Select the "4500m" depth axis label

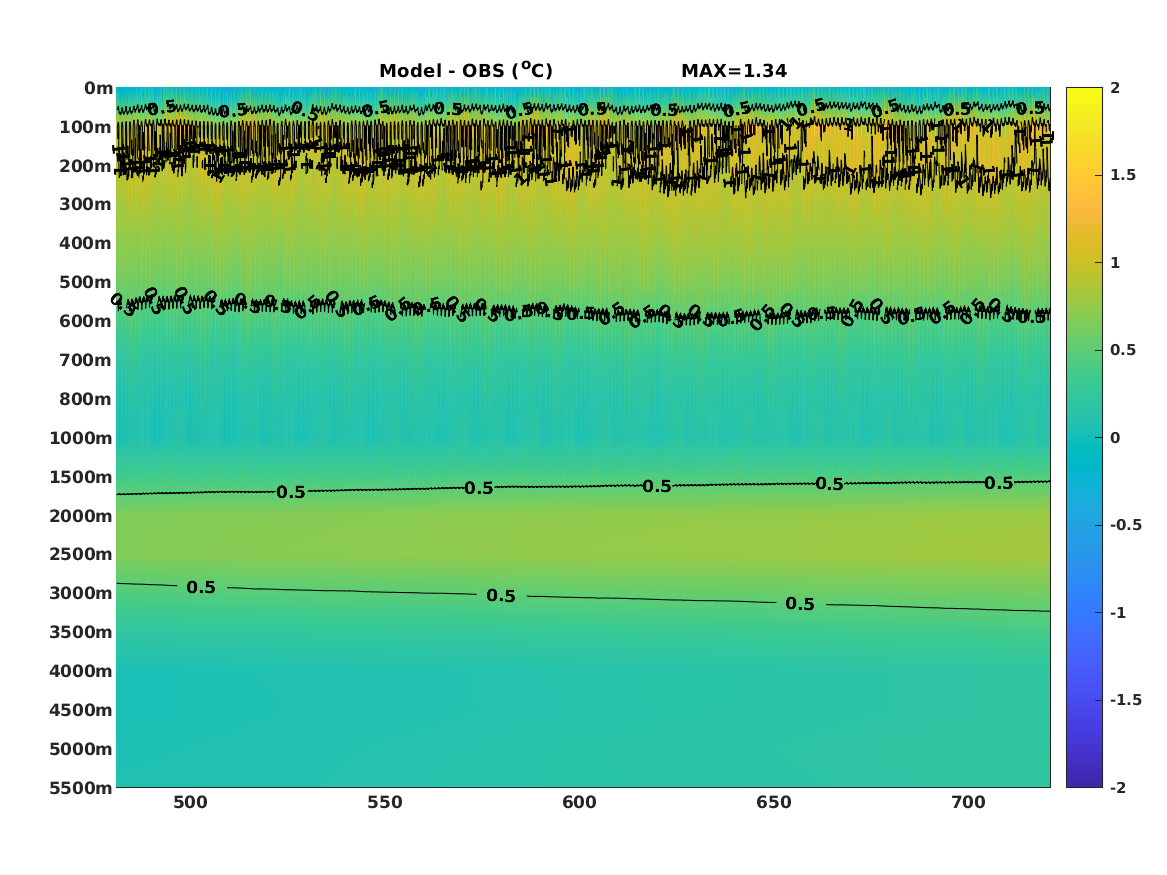81,710
